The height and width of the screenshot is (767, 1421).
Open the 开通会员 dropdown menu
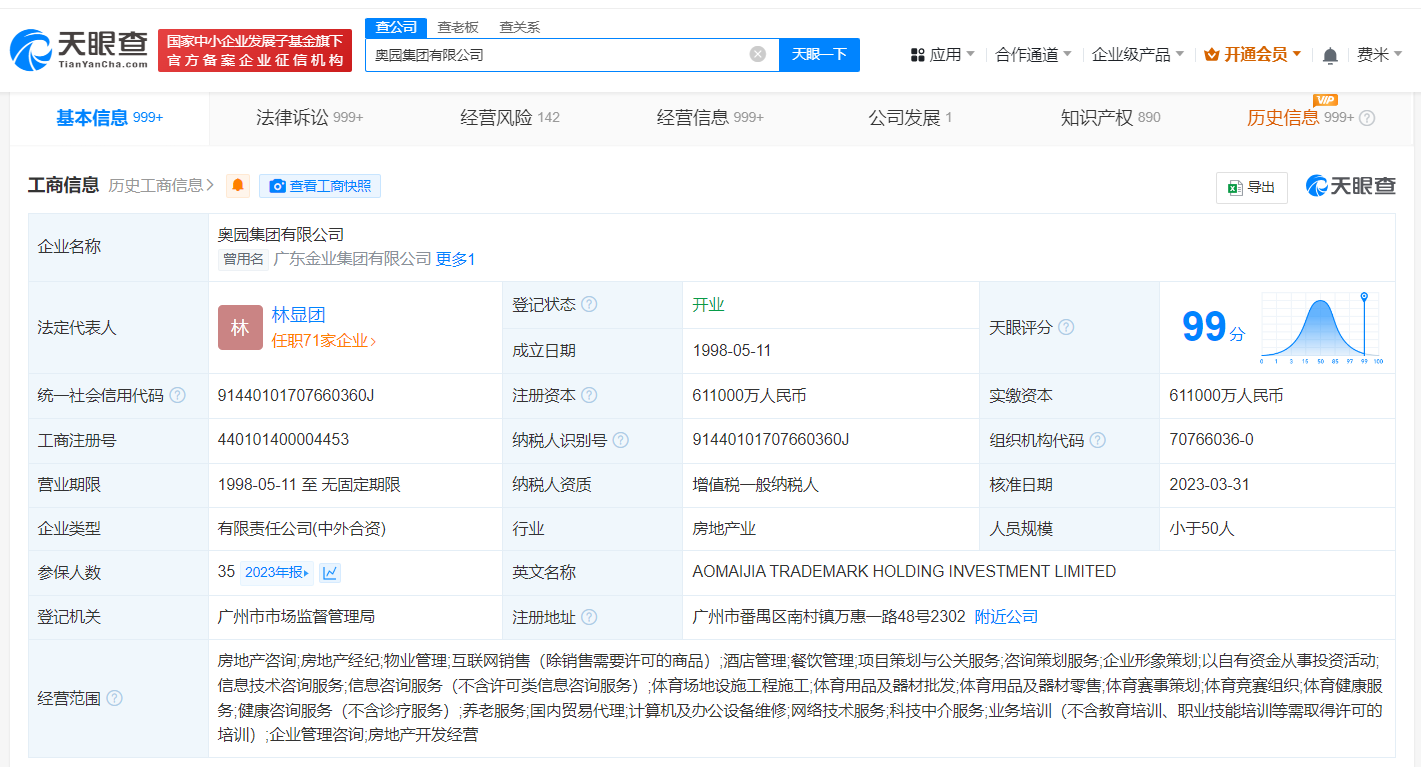1258,55
